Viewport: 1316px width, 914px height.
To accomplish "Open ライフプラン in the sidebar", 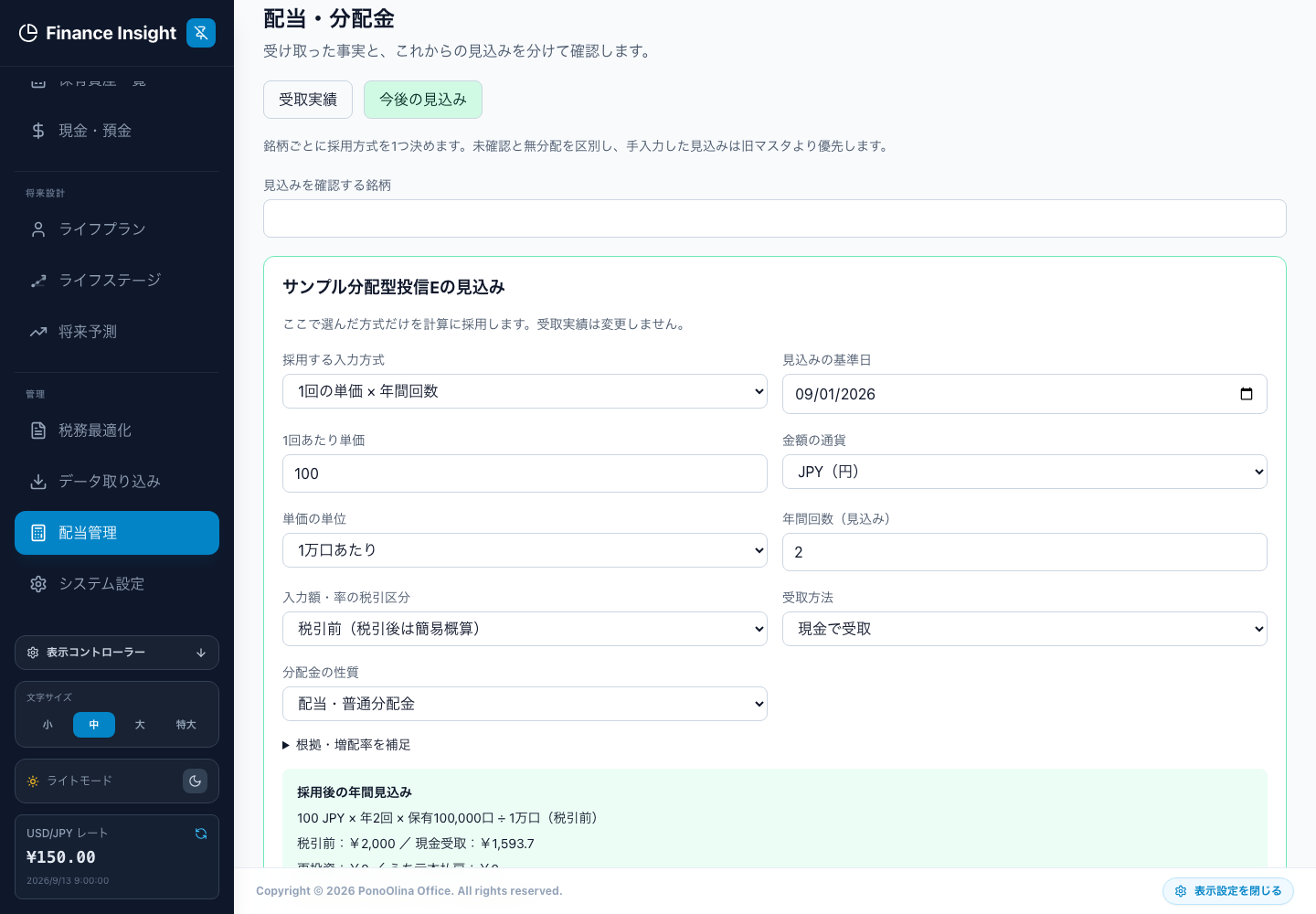I will [x=117, y=229].
